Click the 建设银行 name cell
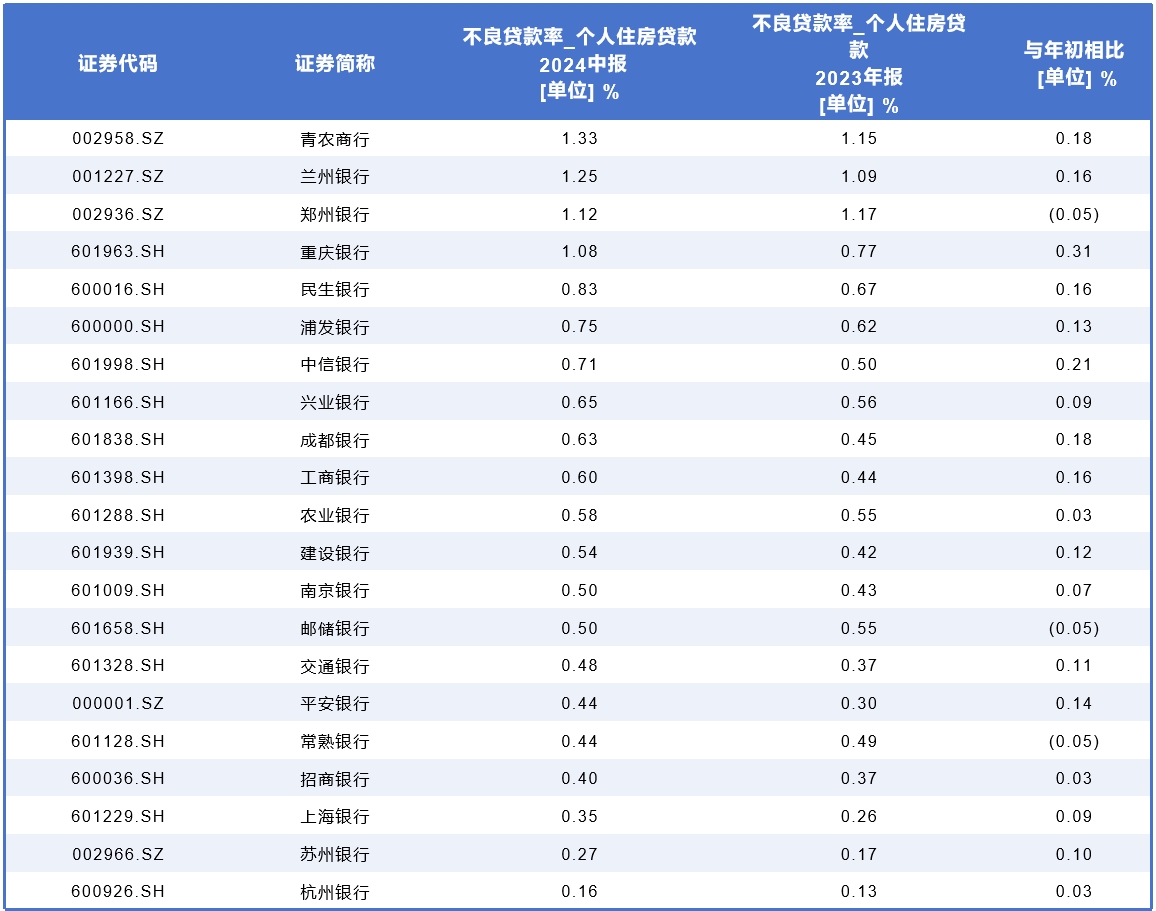The image size is (1156, 911). pos(335,553)
